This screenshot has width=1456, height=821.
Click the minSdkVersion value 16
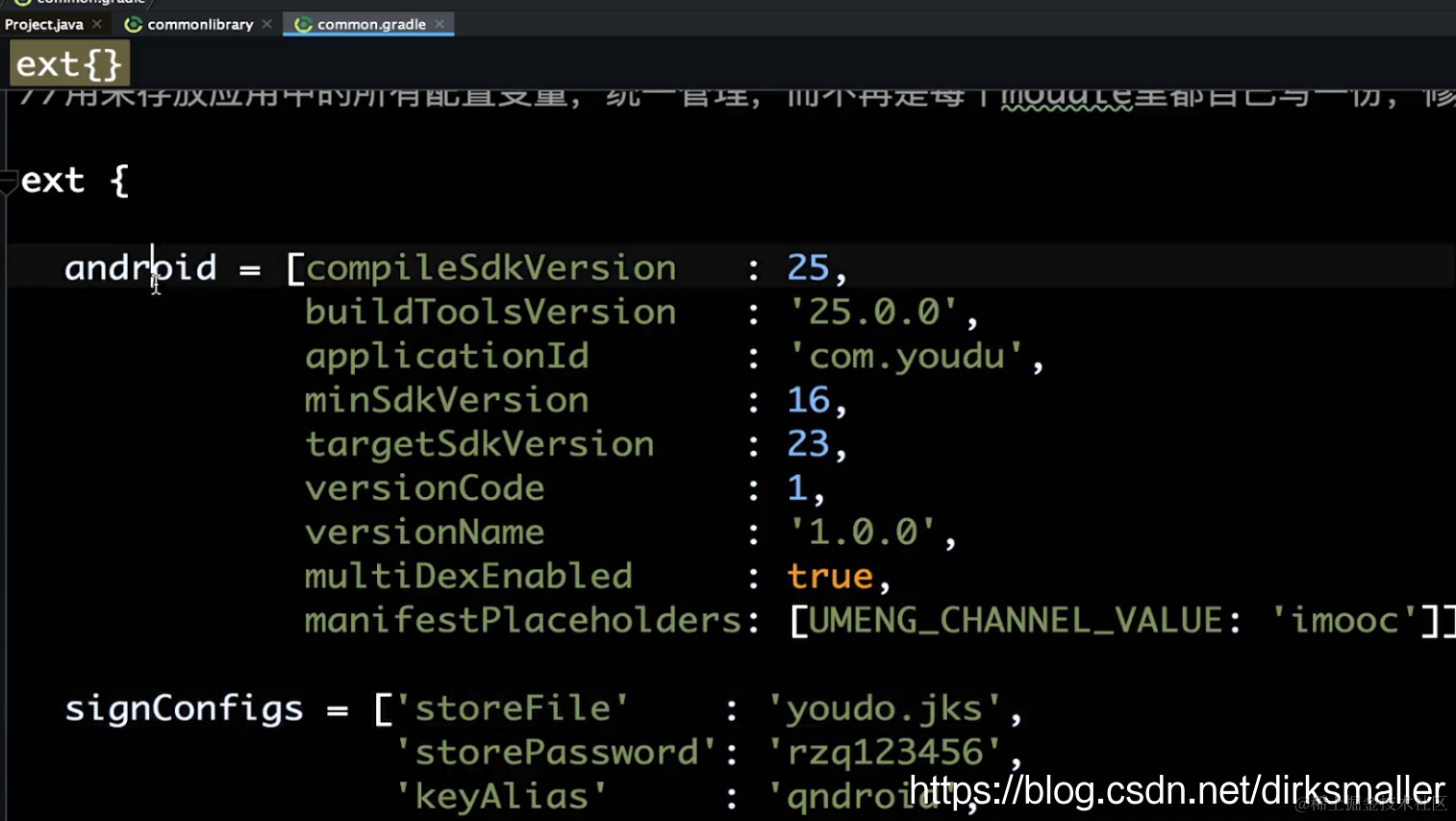[x=808, y=400]
